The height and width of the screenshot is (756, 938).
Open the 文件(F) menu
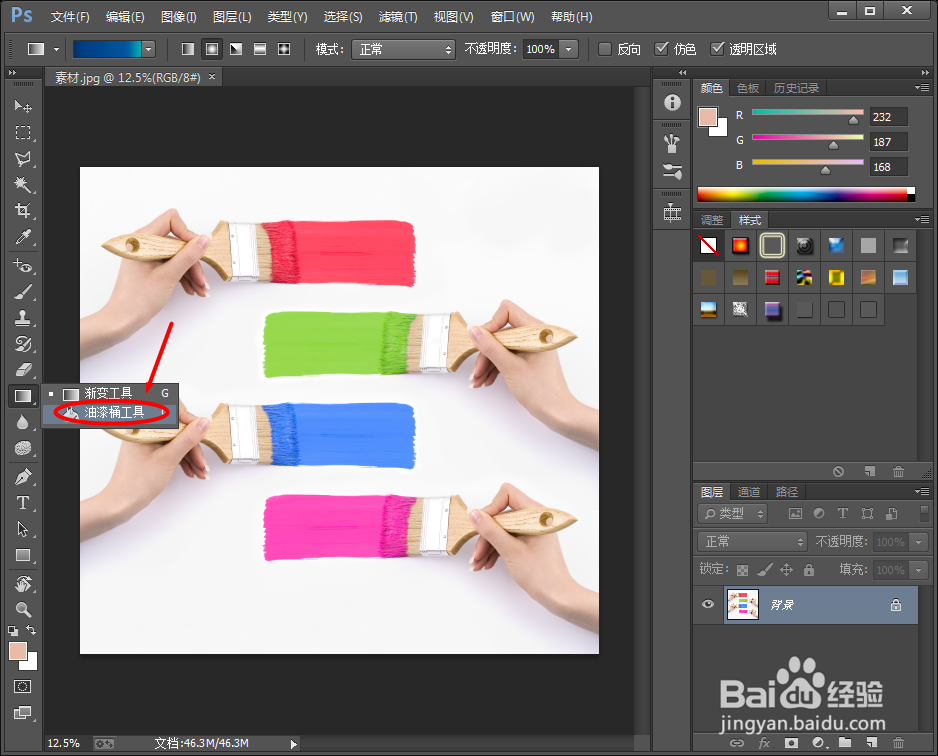click(70, 17)
